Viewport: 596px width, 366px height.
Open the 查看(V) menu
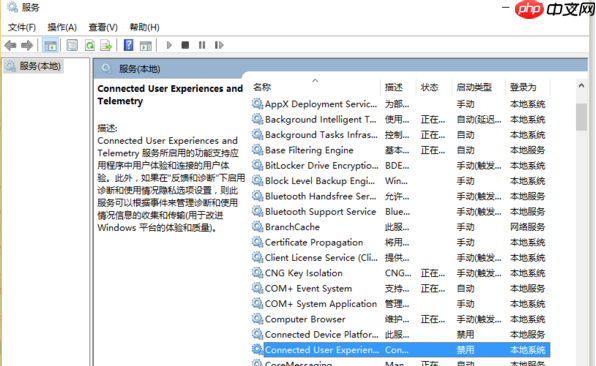point(103,27)
